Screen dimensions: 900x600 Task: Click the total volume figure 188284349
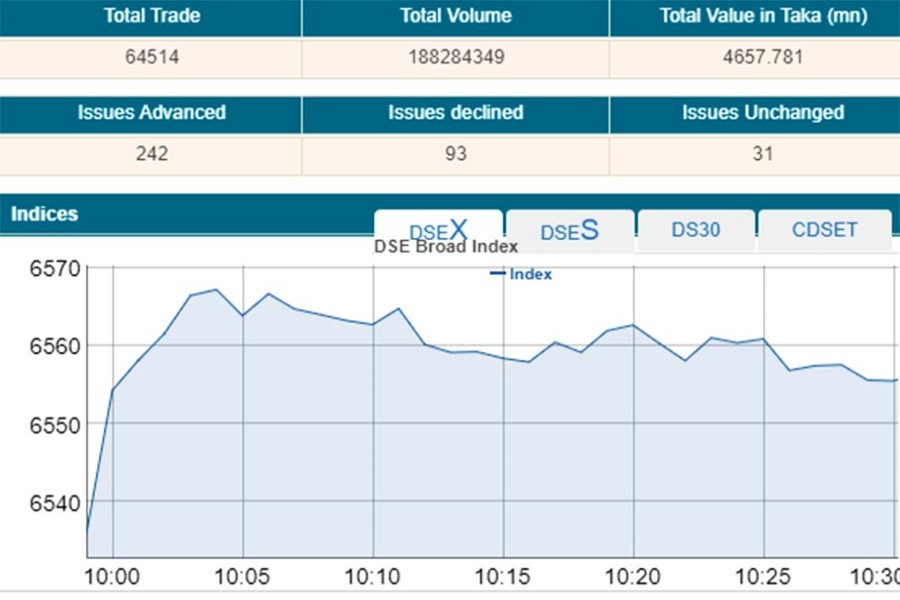point(455,57)
